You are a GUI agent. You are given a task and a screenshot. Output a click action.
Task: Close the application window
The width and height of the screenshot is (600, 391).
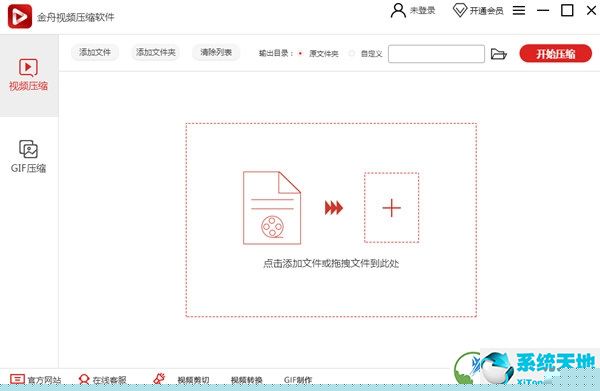coord(592,10)
